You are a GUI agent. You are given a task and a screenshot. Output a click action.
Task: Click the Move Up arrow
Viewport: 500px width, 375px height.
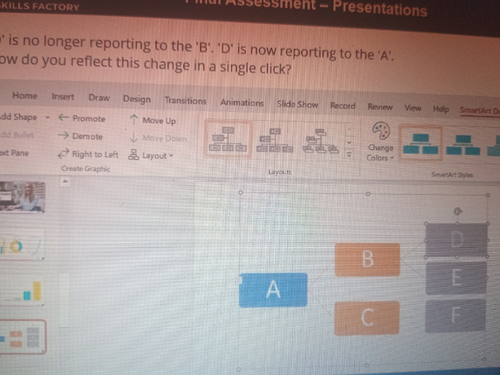153,120
